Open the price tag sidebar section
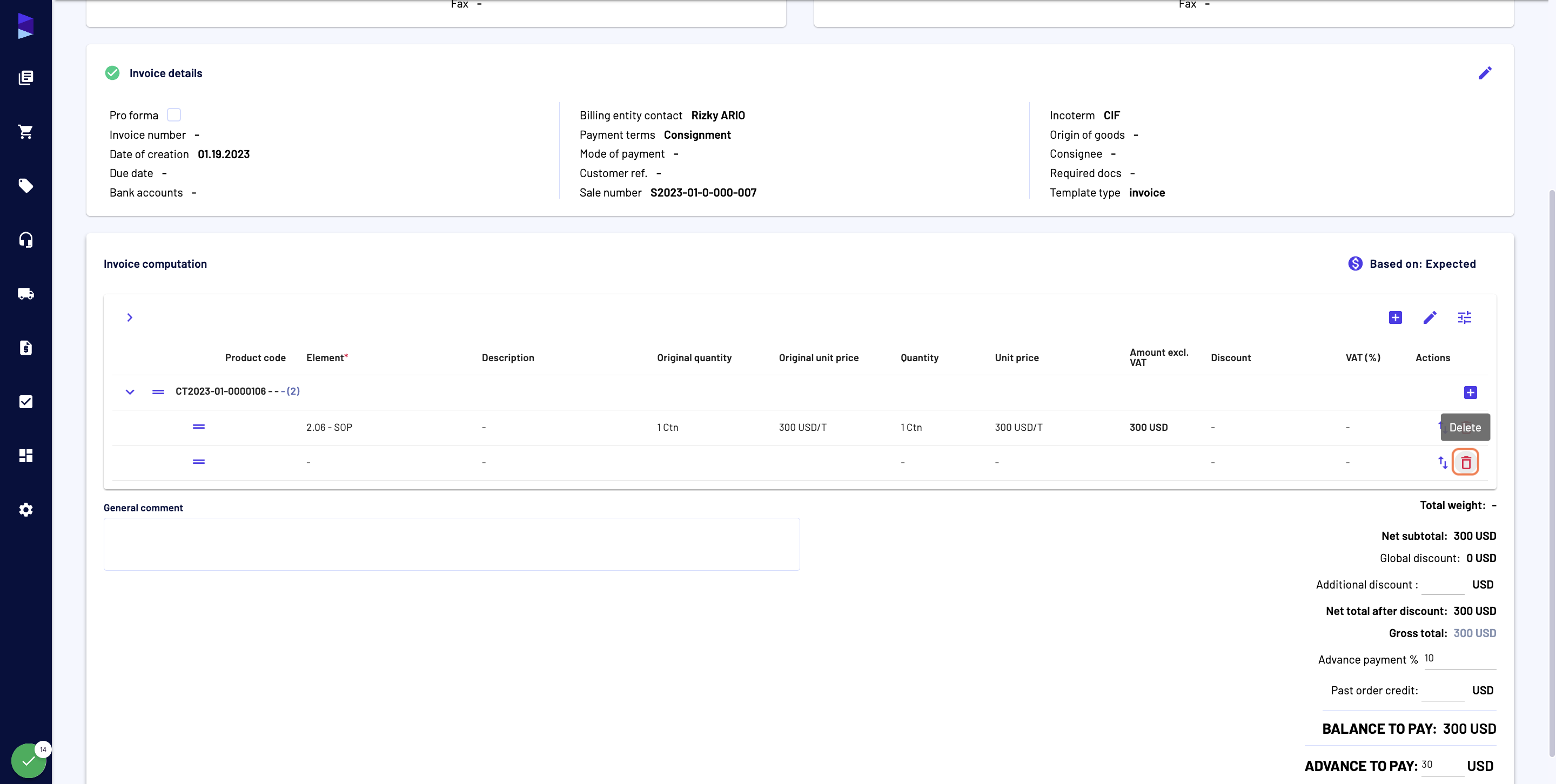Screen dimensions: 1556x784 25,185
